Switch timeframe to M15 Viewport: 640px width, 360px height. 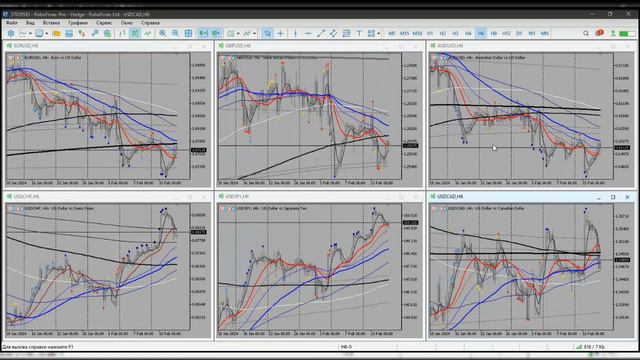(x=404, y=33)
